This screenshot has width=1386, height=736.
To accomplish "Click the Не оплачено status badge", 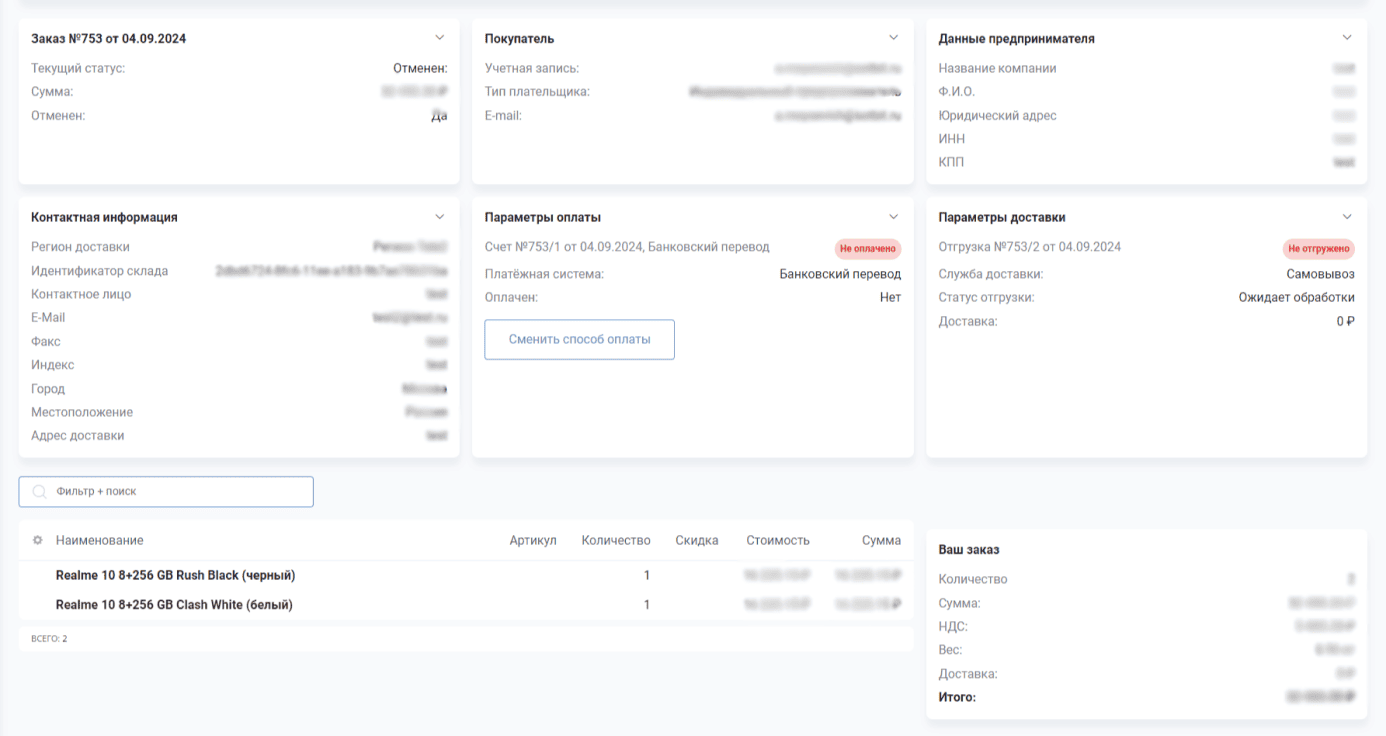I will click(x=868, y=248).
